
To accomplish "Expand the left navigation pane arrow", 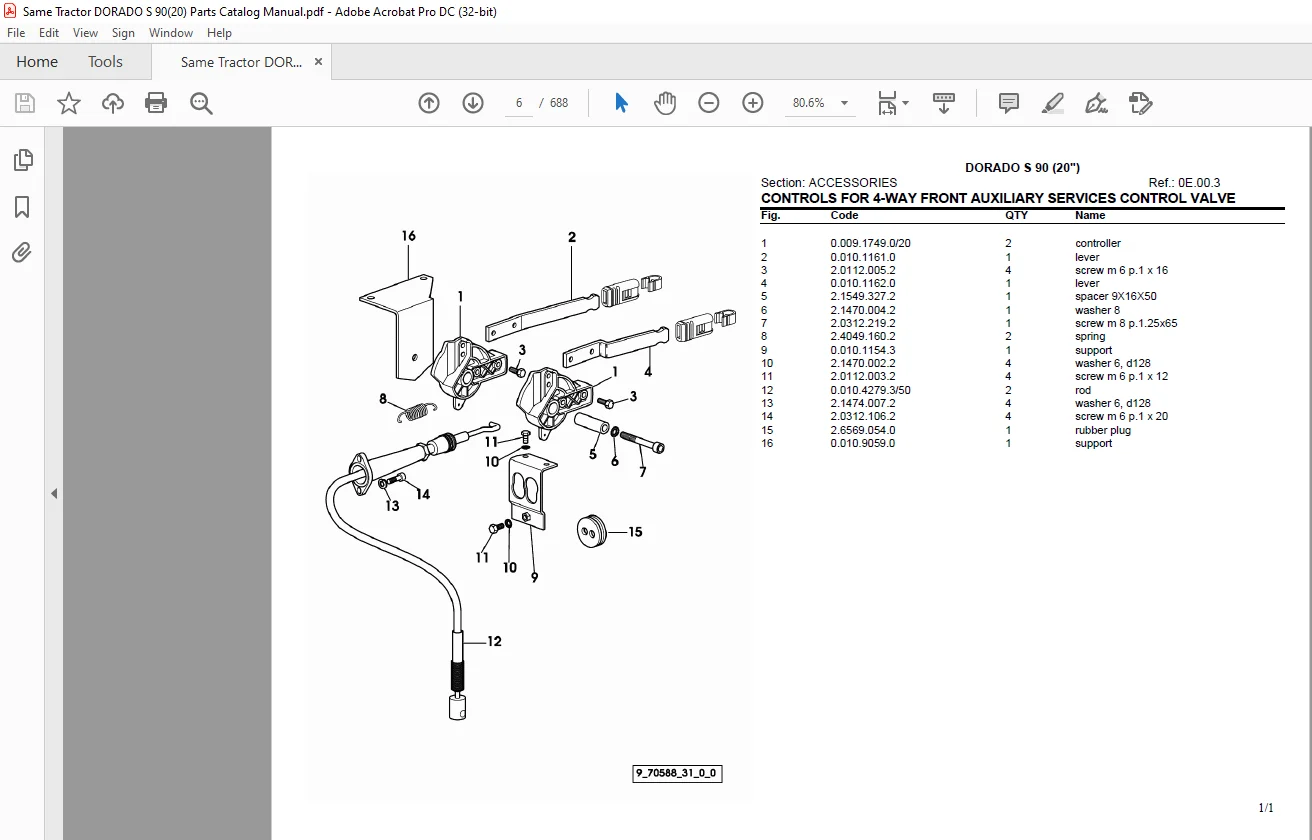I will pyautogui.click(x=54, y=493).
